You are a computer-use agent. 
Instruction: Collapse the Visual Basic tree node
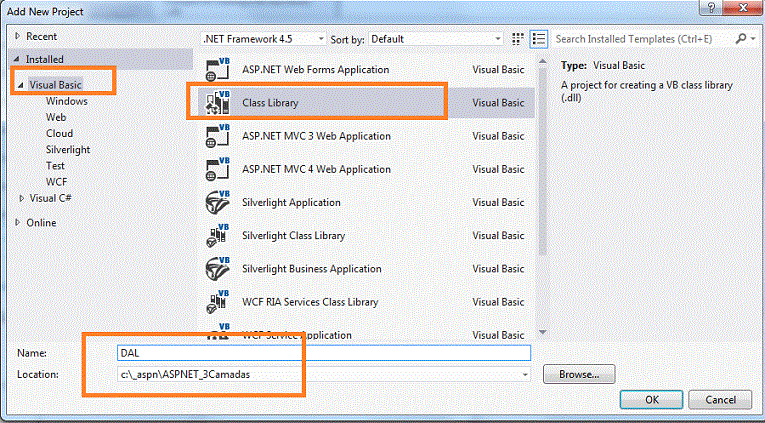click(21, 85)
